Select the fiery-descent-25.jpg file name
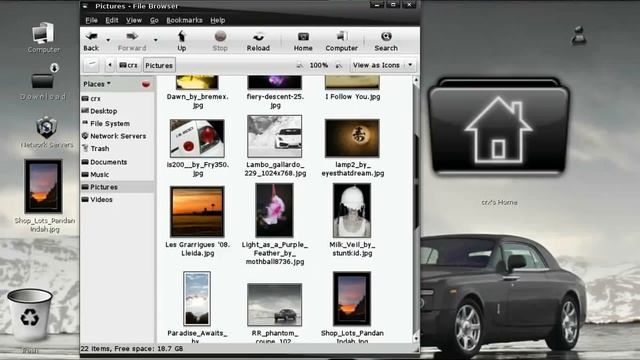This screenshot has height=360, width=640. coord(275,101)
